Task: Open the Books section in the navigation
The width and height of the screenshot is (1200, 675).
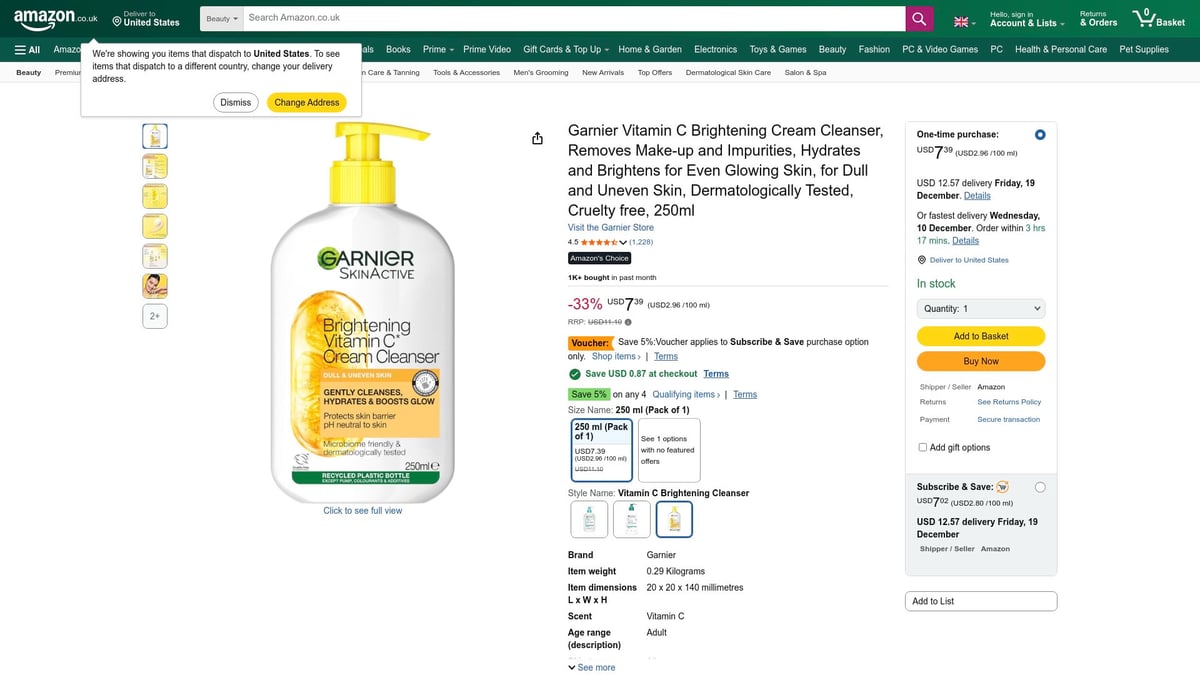Action: pos(397,48)
